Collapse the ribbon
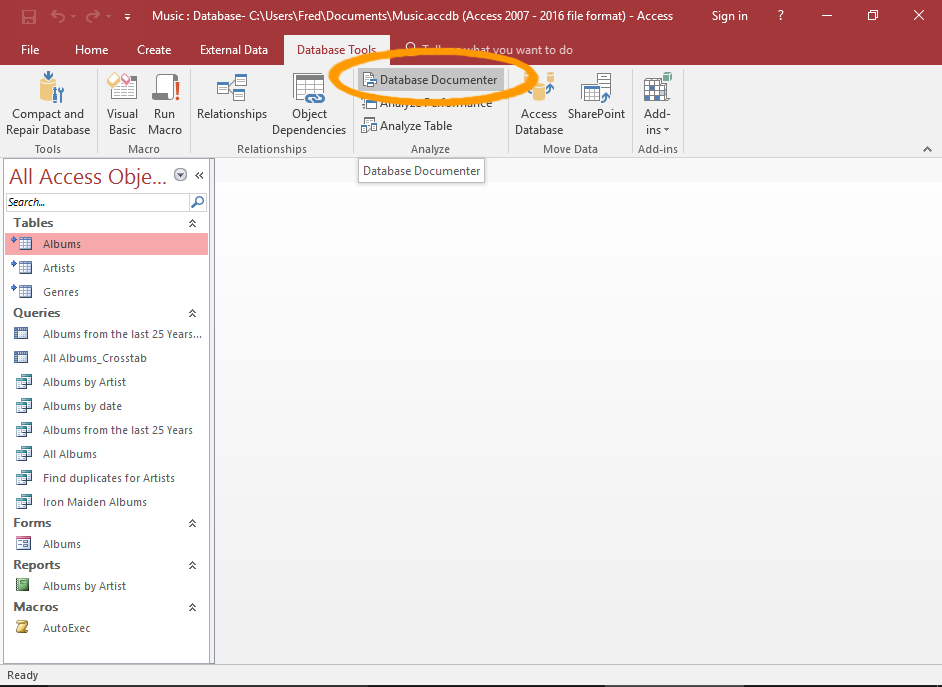942x687 pixels. coord(926,148)
